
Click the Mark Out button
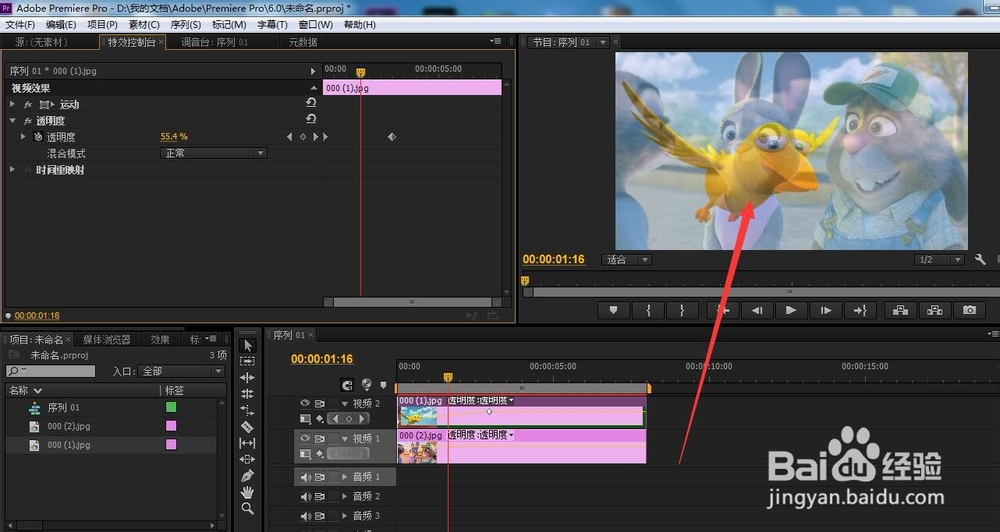(x=682, y=310)
